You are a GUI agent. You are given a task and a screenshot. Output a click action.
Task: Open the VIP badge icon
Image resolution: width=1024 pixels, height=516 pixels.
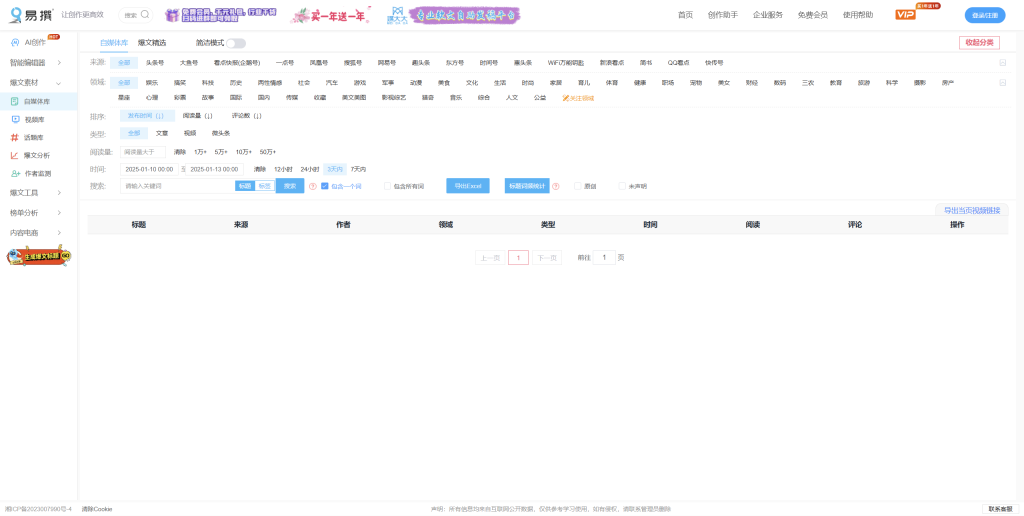(905, 14)
